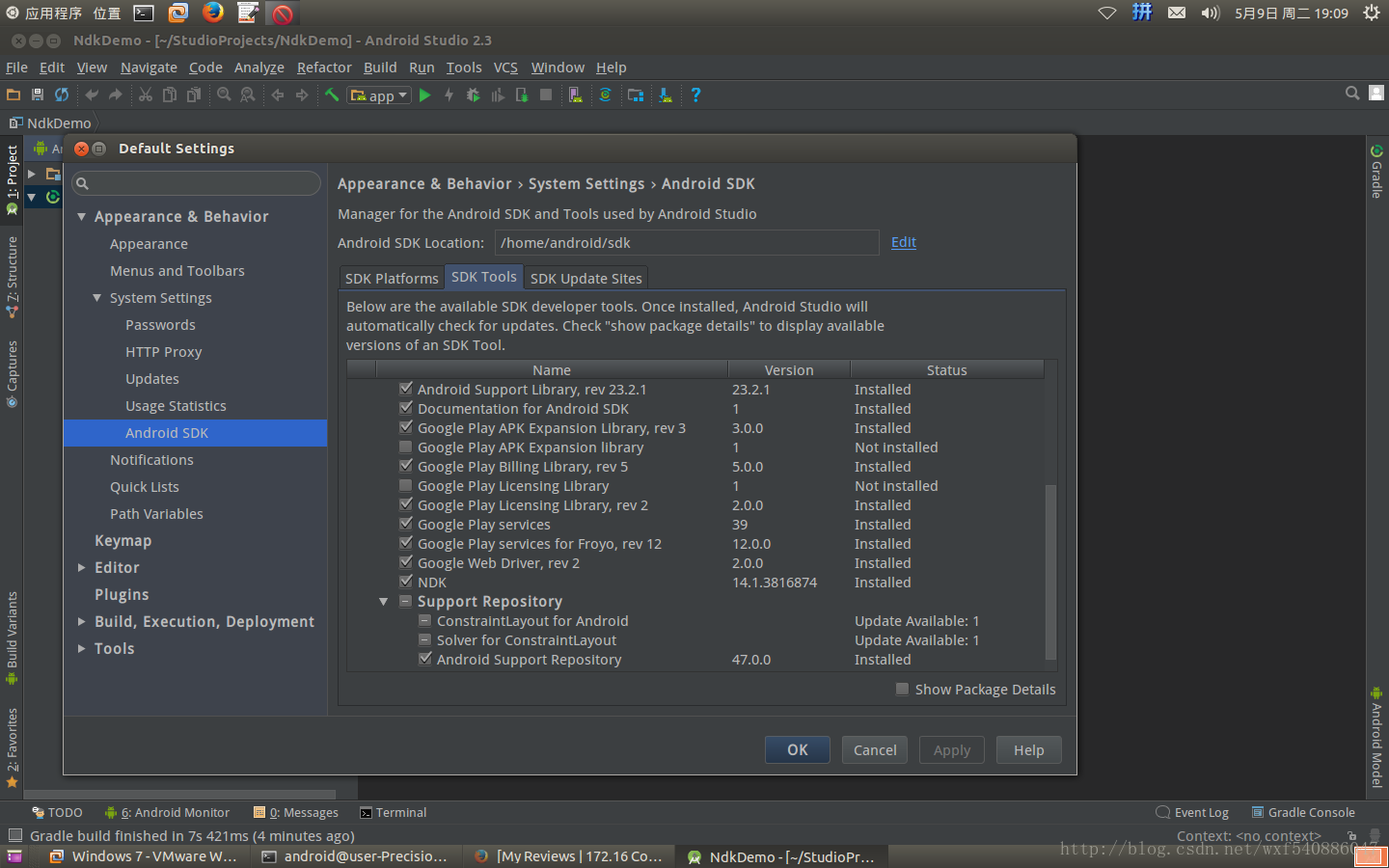1389x868 pixels.
Task: Open the Build menu
Action: (x=380, y=68)
